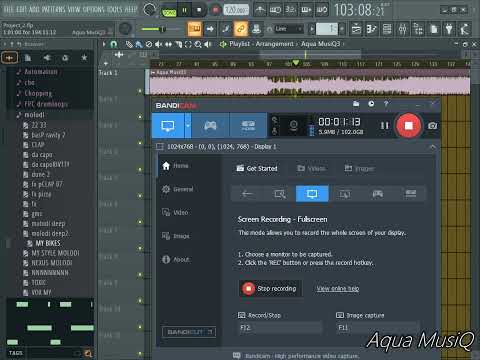Click the Stop recording button
This screenshot has height=360, width=480.
(x=270, y=288)
